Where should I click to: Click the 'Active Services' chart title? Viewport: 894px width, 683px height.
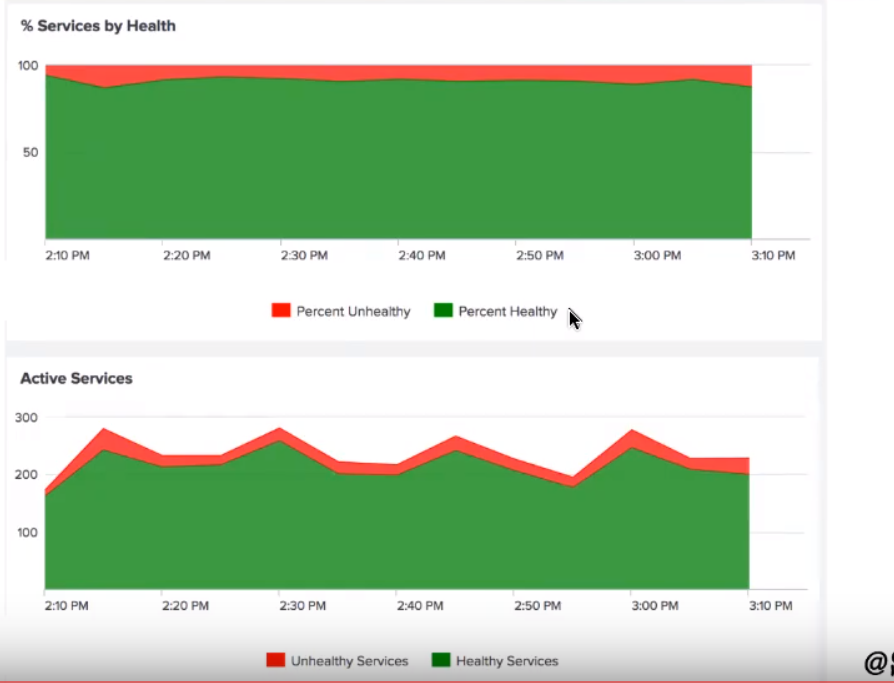tap(76, 378)
